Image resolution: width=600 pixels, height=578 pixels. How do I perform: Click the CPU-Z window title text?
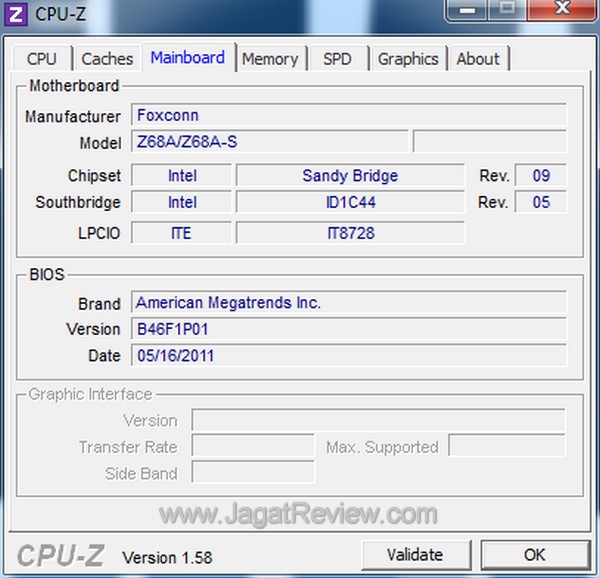pyautogui.click(x=60, y=14)
